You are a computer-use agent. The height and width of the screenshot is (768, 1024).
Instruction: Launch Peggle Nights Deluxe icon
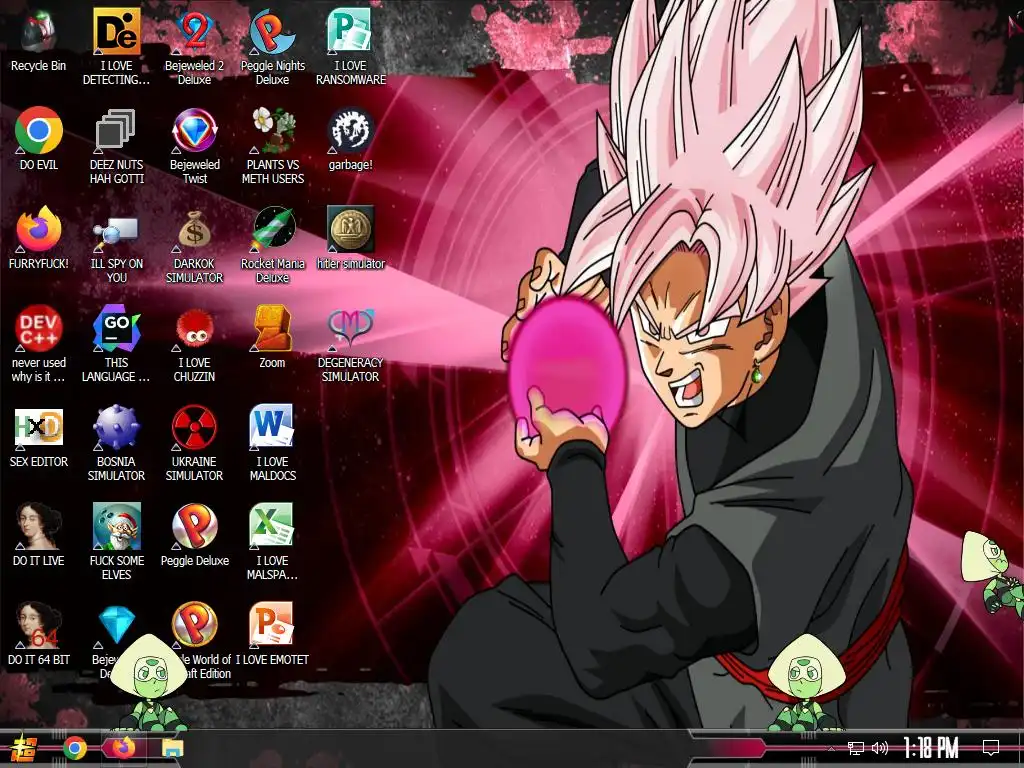tap(272, 48)
